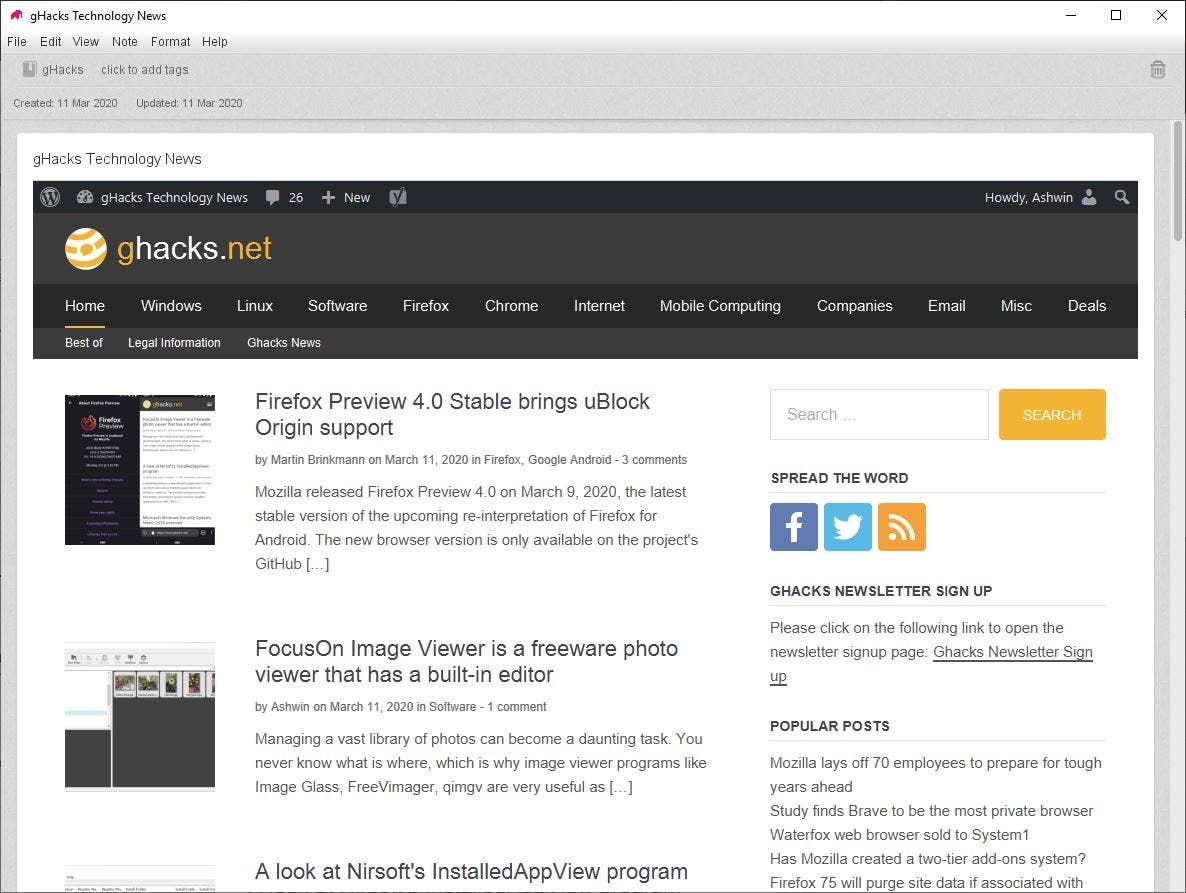Click the FocusOn Image Viewer article thumbnail
This screenshot has width=1186, height=893.
(x=140, y=716)
